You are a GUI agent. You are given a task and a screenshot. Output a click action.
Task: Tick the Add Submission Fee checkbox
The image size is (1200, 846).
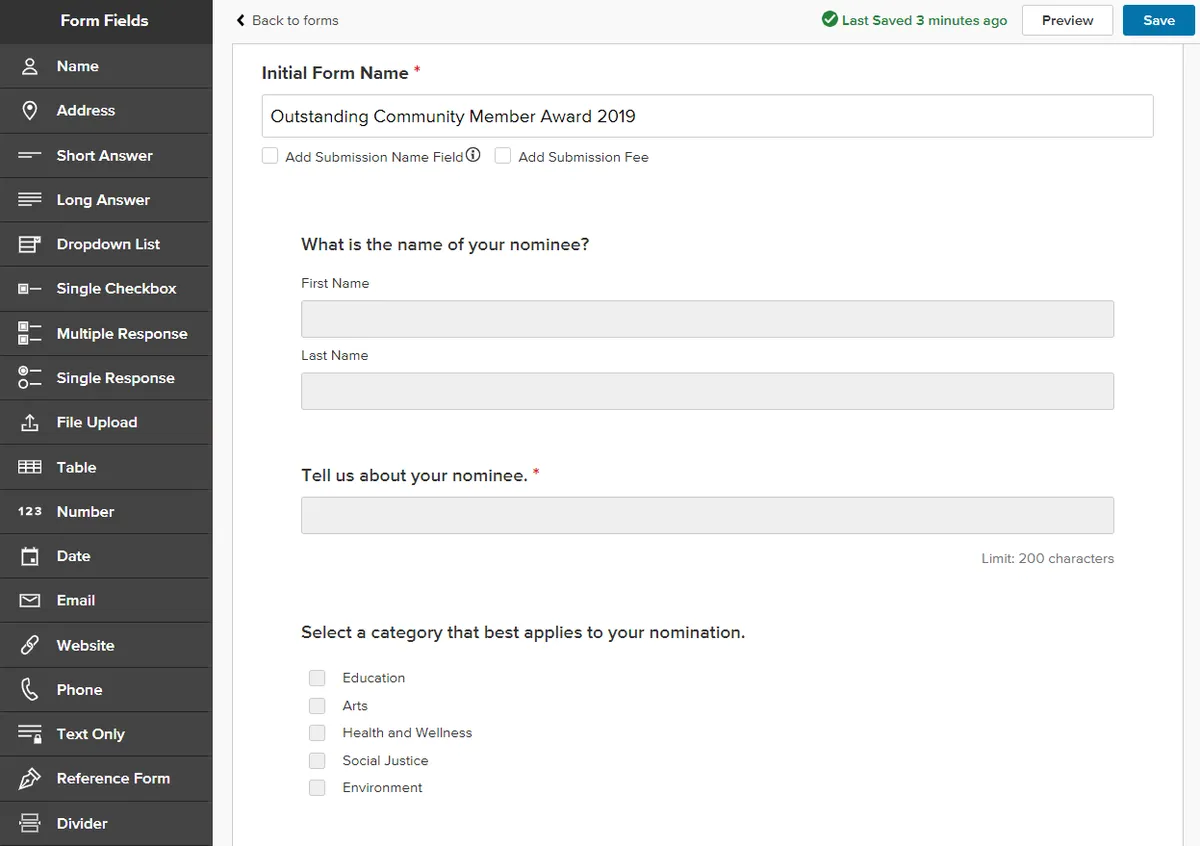(x=503, y=156)
